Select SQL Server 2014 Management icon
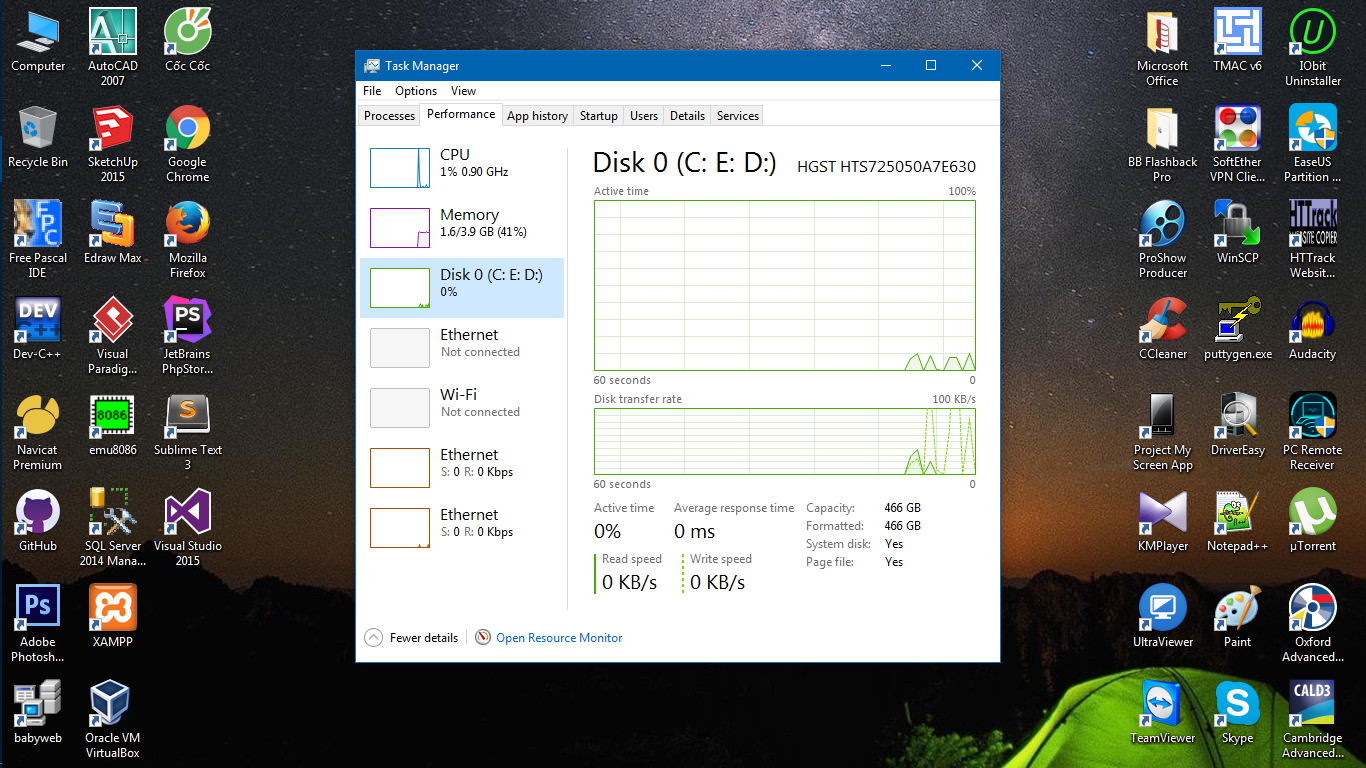Viewport: 1366px width, 768px height. [113, 527]
